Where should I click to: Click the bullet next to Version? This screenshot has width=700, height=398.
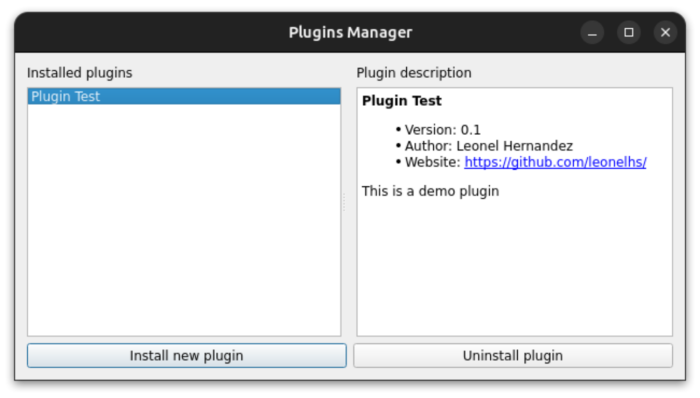coord(398,130)
